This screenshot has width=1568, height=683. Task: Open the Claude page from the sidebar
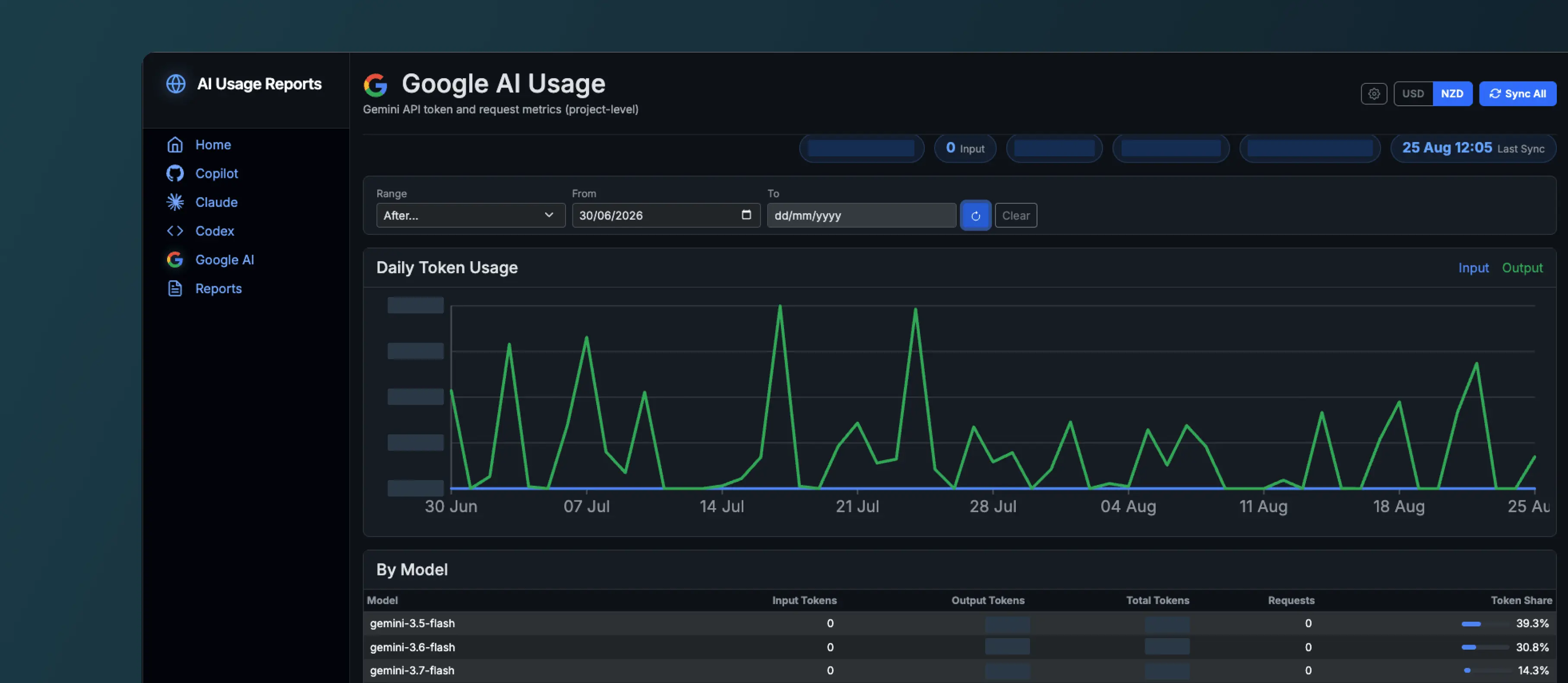tap(216, 202)
